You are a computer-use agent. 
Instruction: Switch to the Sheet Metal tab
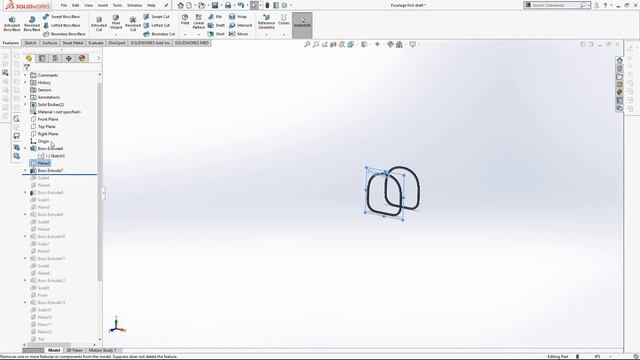pyautogui.click(x=73, y=43)
